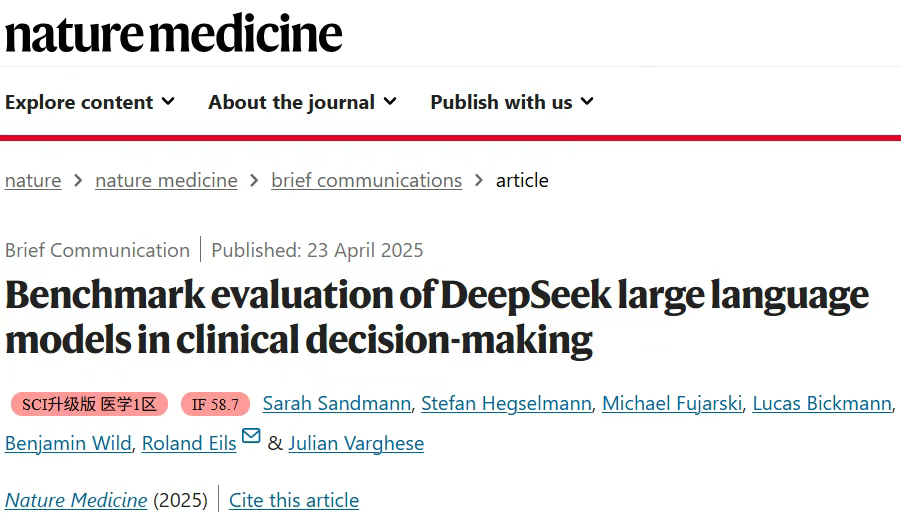Click author Benjamin Wild's name
The height and width of the screenshot is (520, 901).
pos(68,444)
